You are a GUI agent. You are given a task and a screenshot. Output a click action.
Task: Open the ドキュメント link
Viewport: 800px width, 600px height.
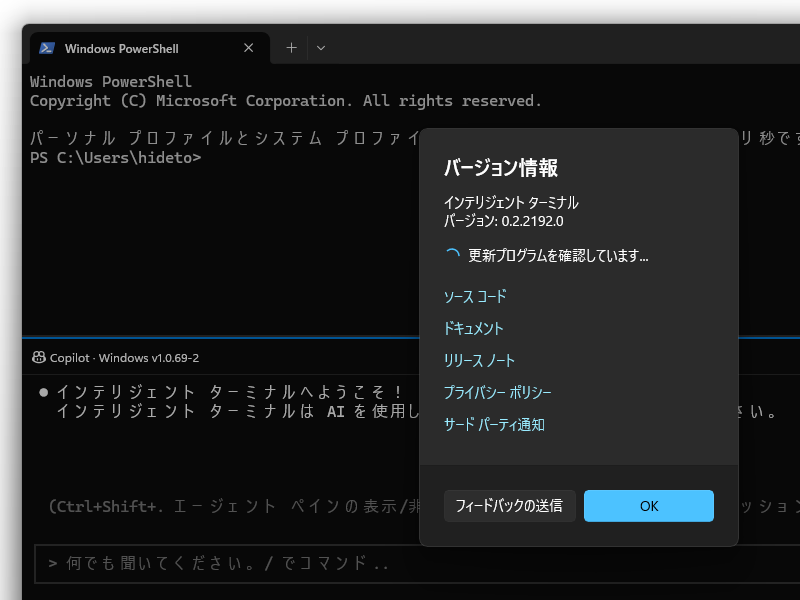coord(473,329)
